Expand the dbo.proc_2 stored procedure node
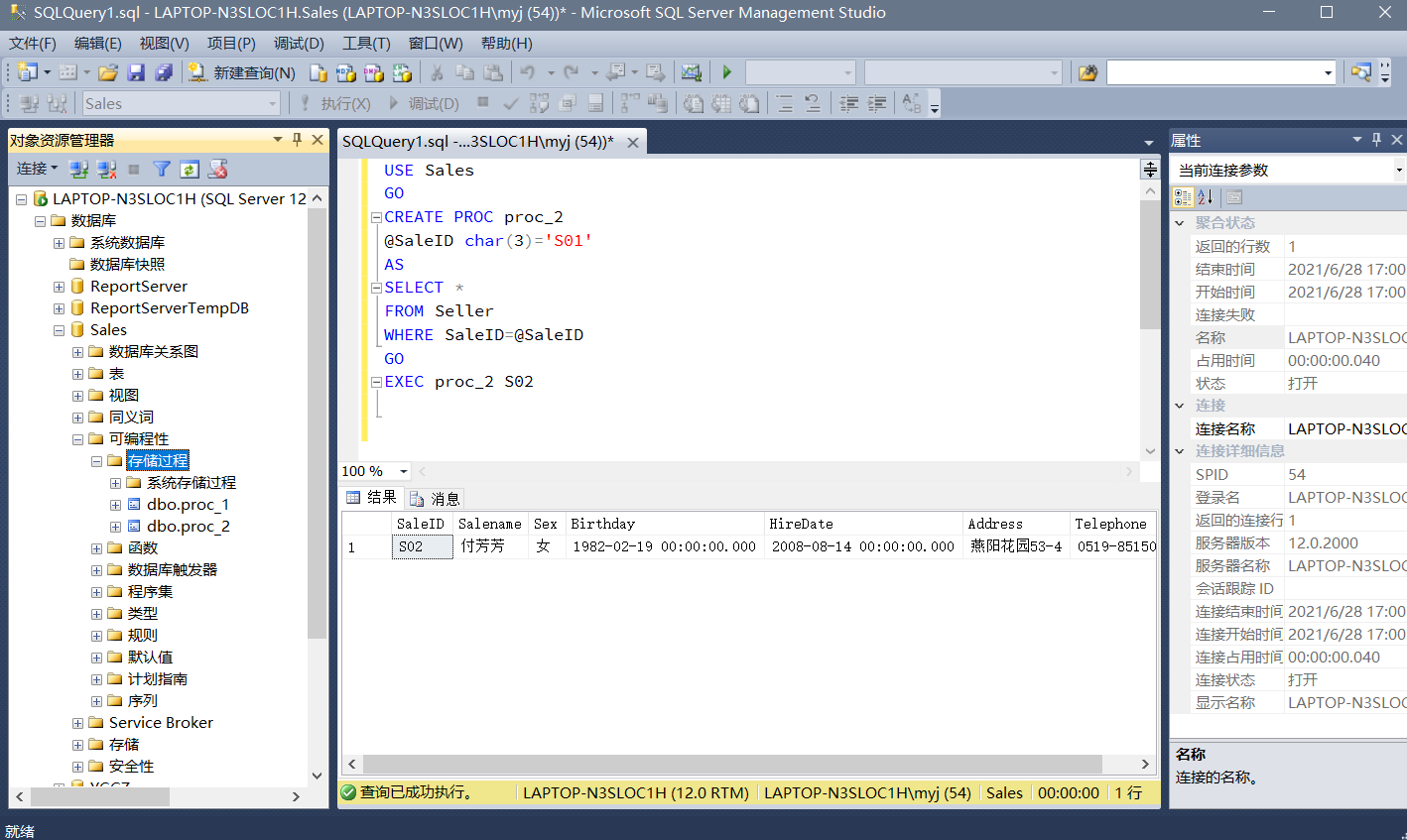Viewport: 1407px width, 840px height. tap(116, 527)
